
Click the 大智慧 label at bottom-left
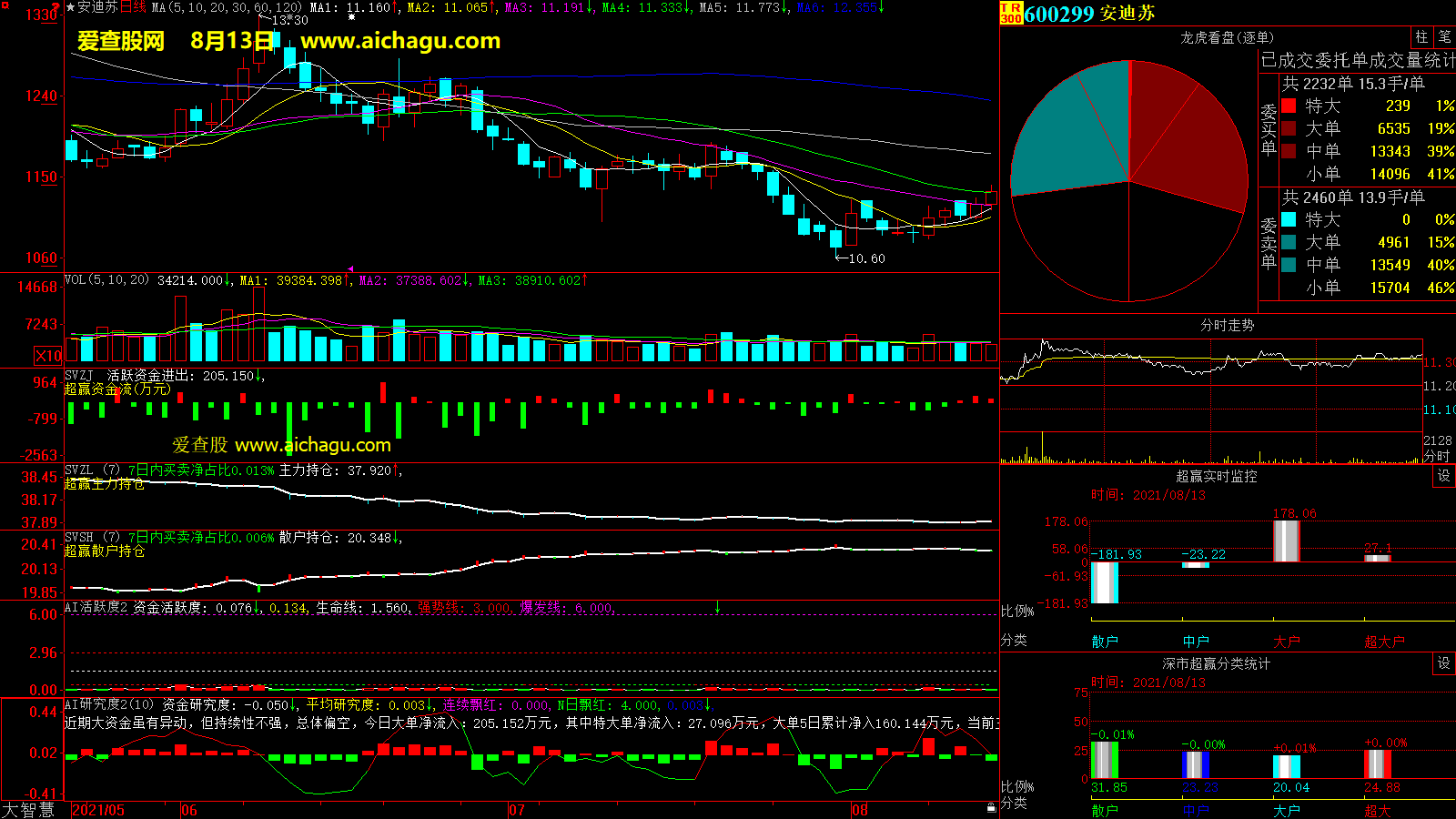[28, 810]
